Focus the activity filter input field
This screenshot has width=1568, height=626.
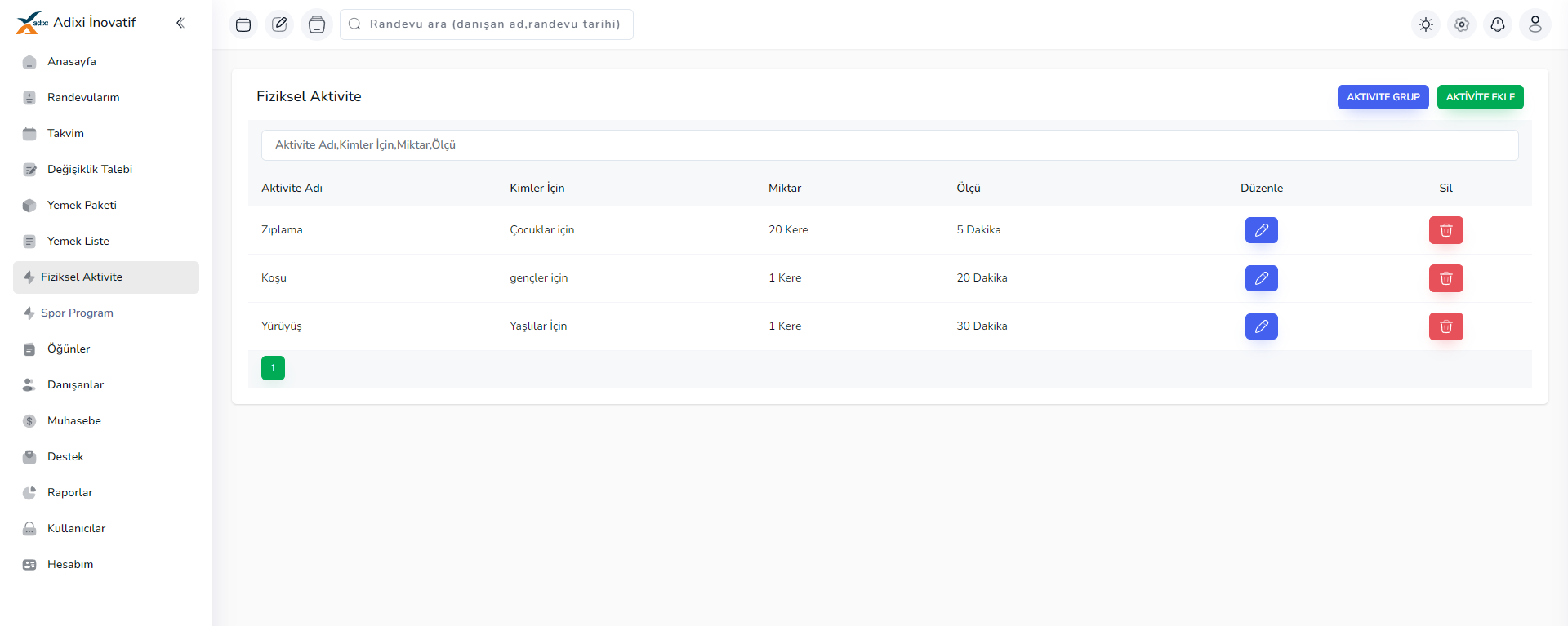pos(889,145)
